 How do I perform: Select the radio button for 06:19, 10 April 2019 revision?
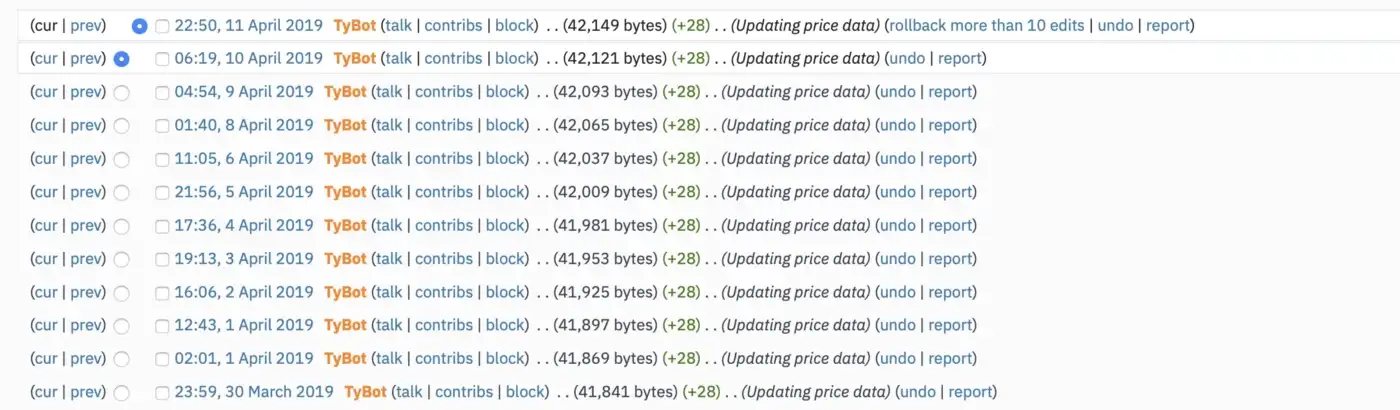pos(122,59)
